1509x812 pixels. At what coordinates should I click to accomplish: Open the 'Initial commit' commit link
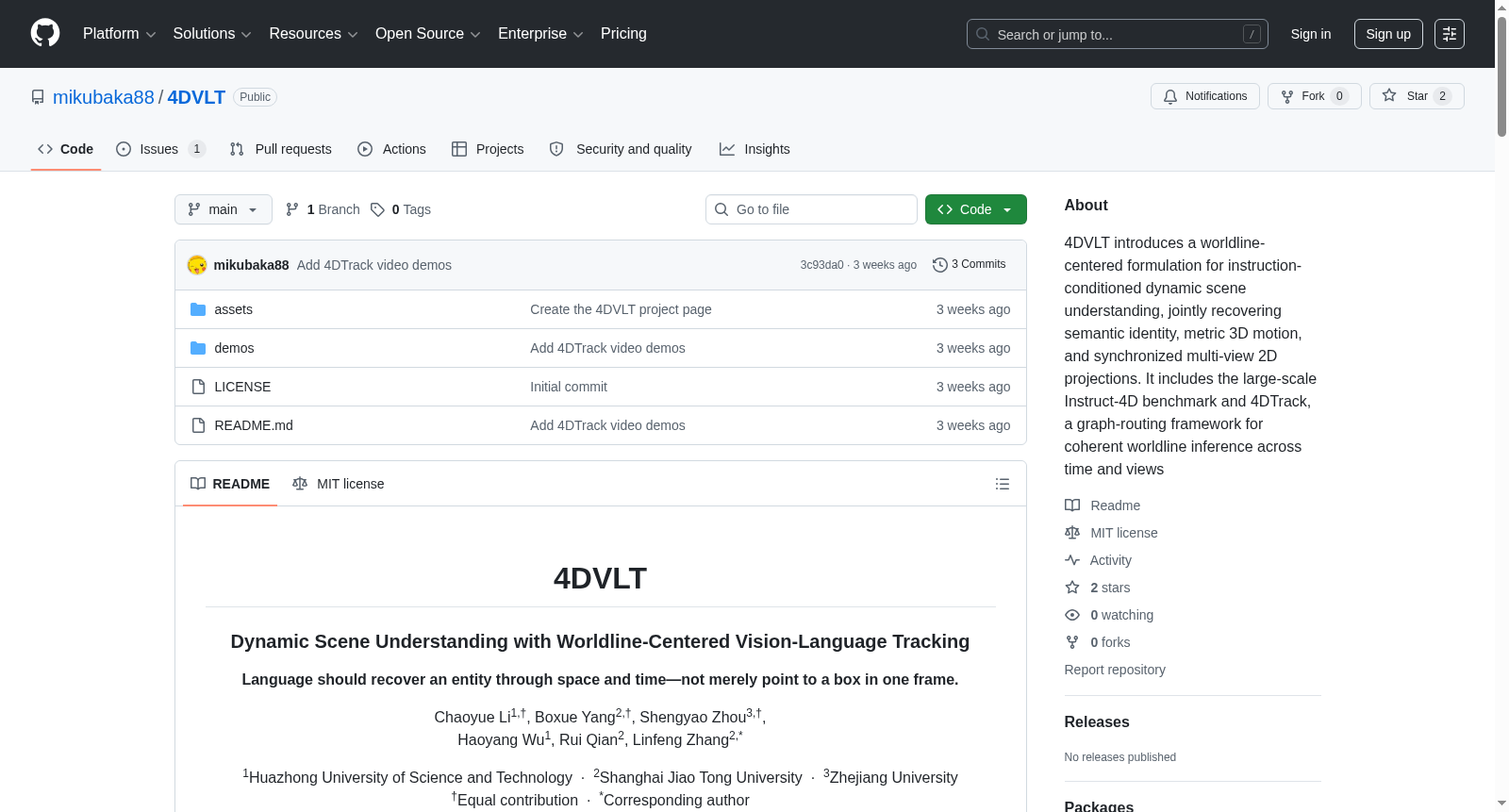pos(569,387)
